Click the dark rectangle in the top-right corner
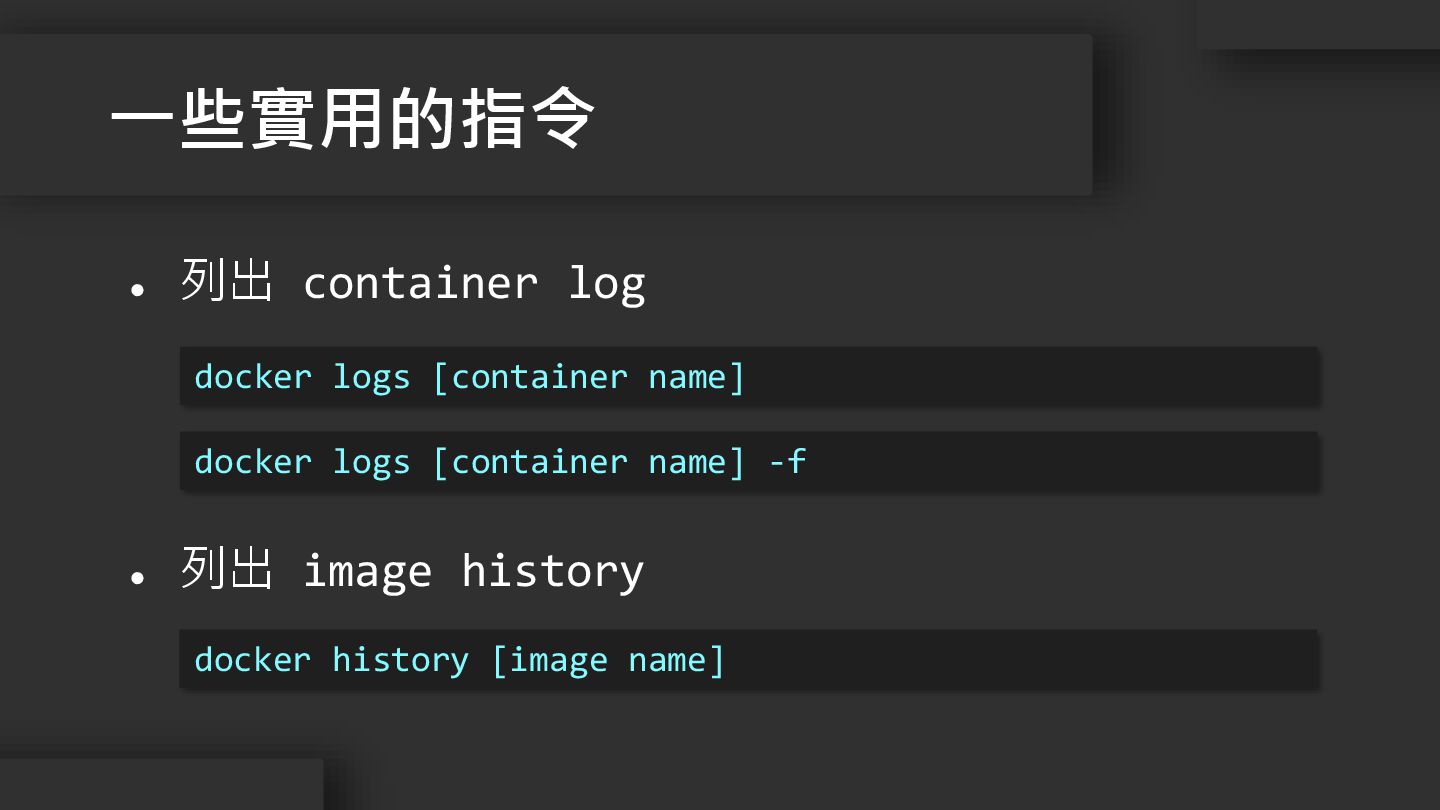The image size is (1440, 810). (x=1318, y=24)
